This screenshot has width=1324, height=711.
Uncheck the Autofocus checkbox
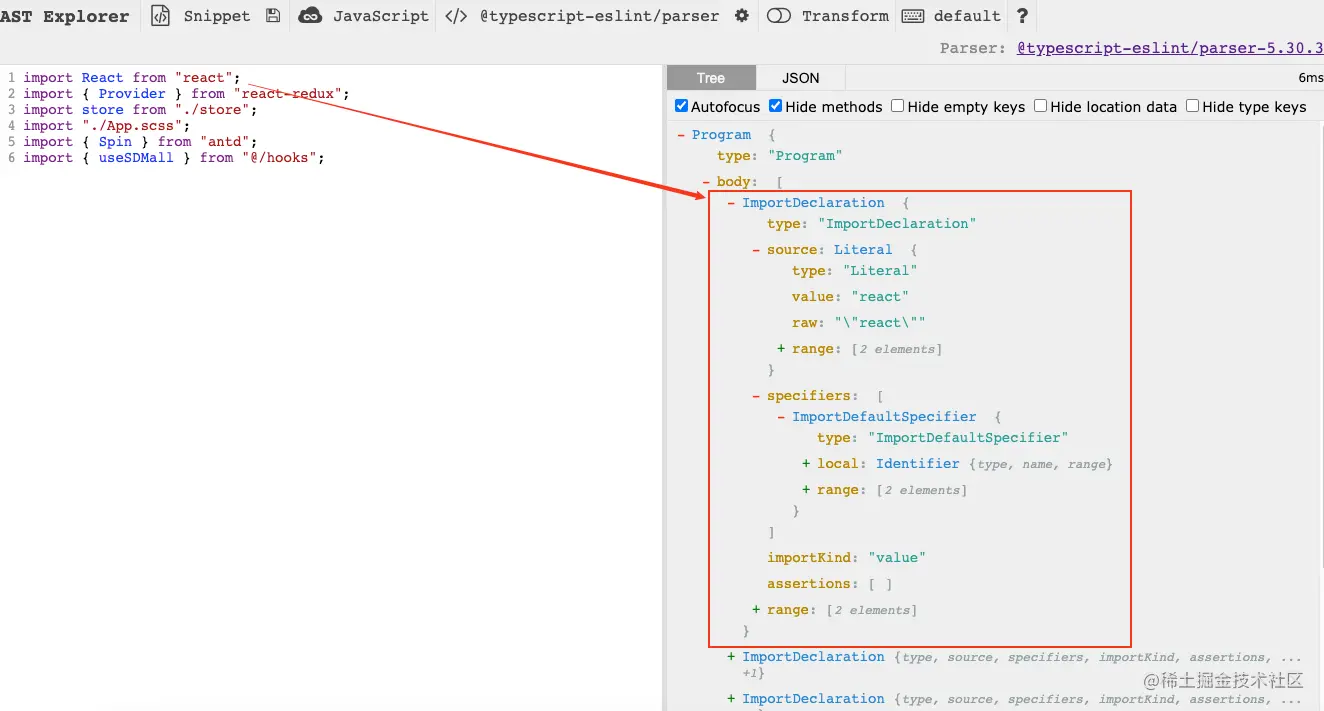(x=682, y=106)
